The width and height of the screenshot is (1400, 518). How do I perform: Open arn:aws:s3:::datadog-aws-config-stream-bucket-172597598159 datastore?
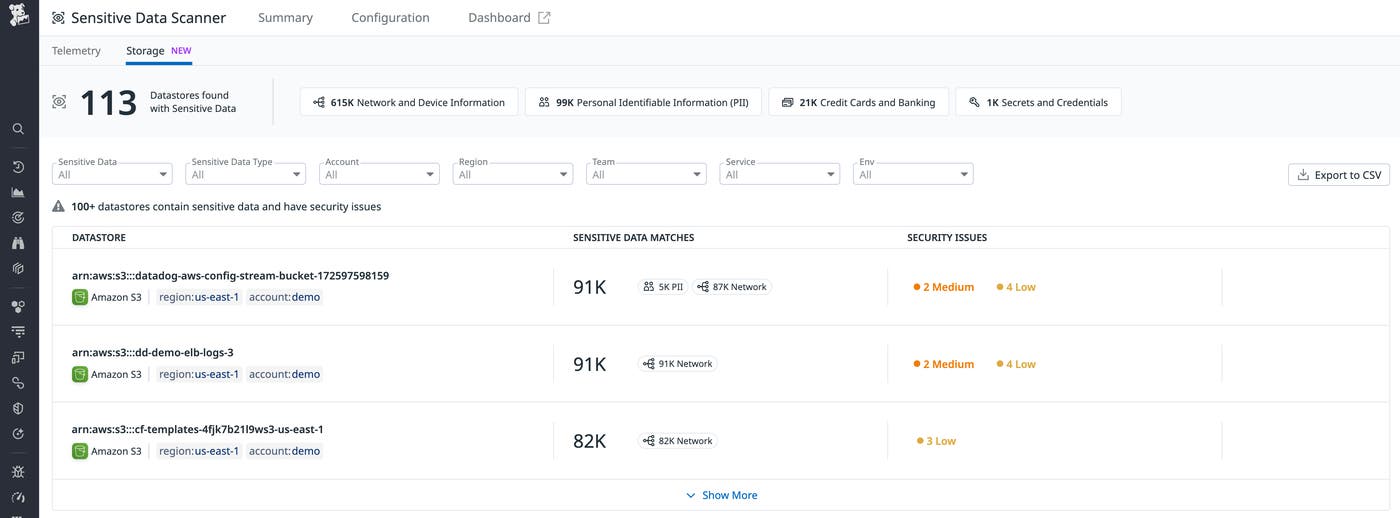pyautogui.click(x=230, y=275)
